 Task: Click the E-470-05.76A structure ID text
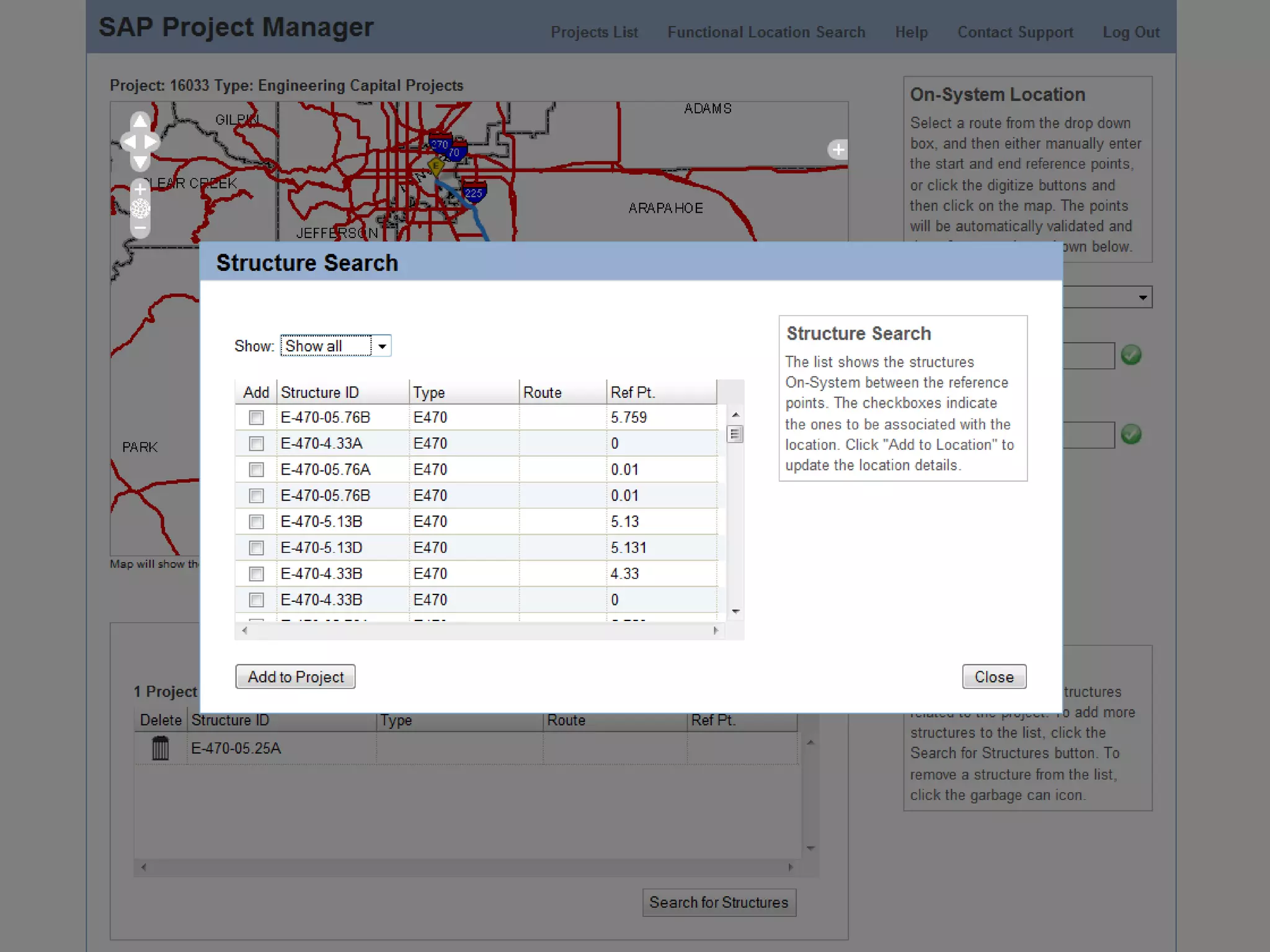tap(326, 470)
